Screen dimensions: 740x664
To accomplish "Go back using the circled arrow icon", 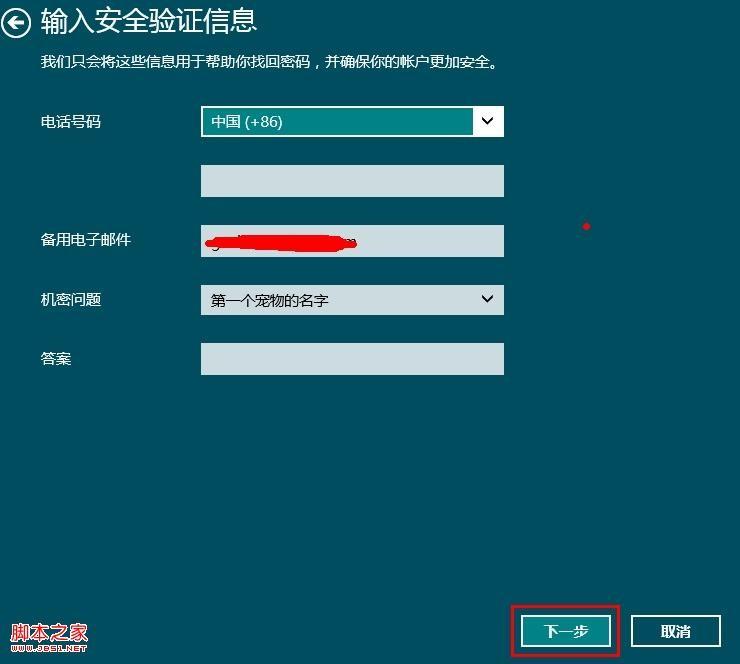I will (16, 23).
